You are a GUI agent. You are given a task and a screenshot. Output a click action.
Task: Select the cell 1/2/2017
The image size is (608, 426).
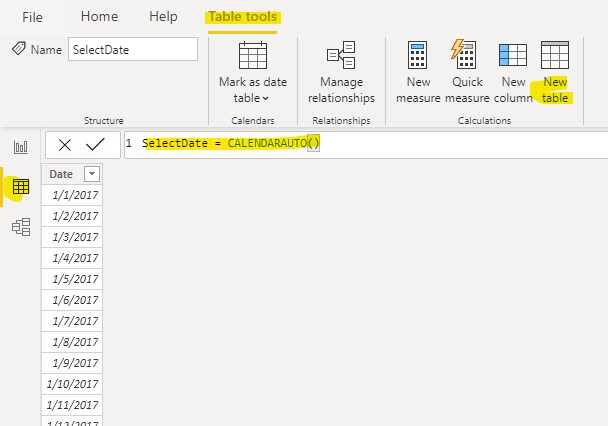[x=72, y=216]
